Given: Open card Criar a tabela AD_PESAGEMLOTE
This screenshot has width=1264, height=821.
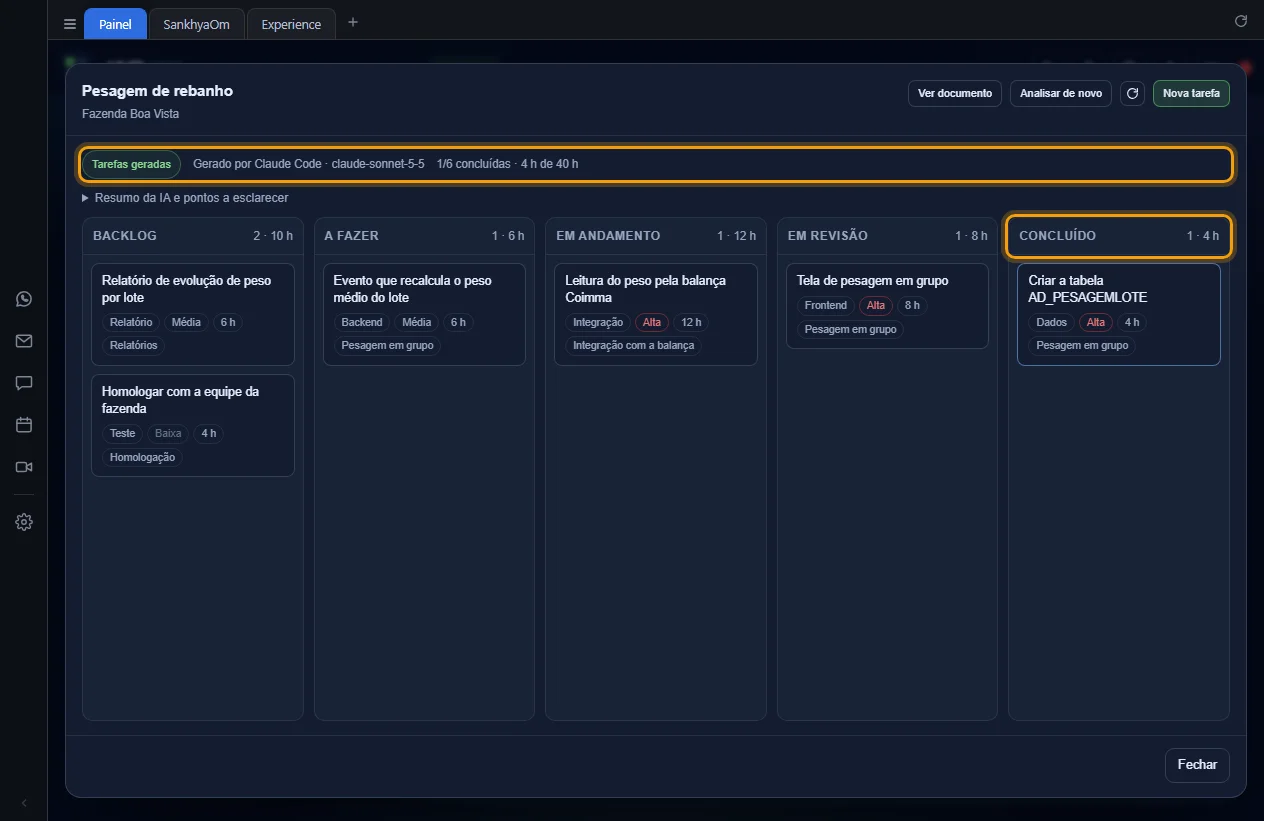Looking at the screenshot, I should click(x=1119, y=314).
